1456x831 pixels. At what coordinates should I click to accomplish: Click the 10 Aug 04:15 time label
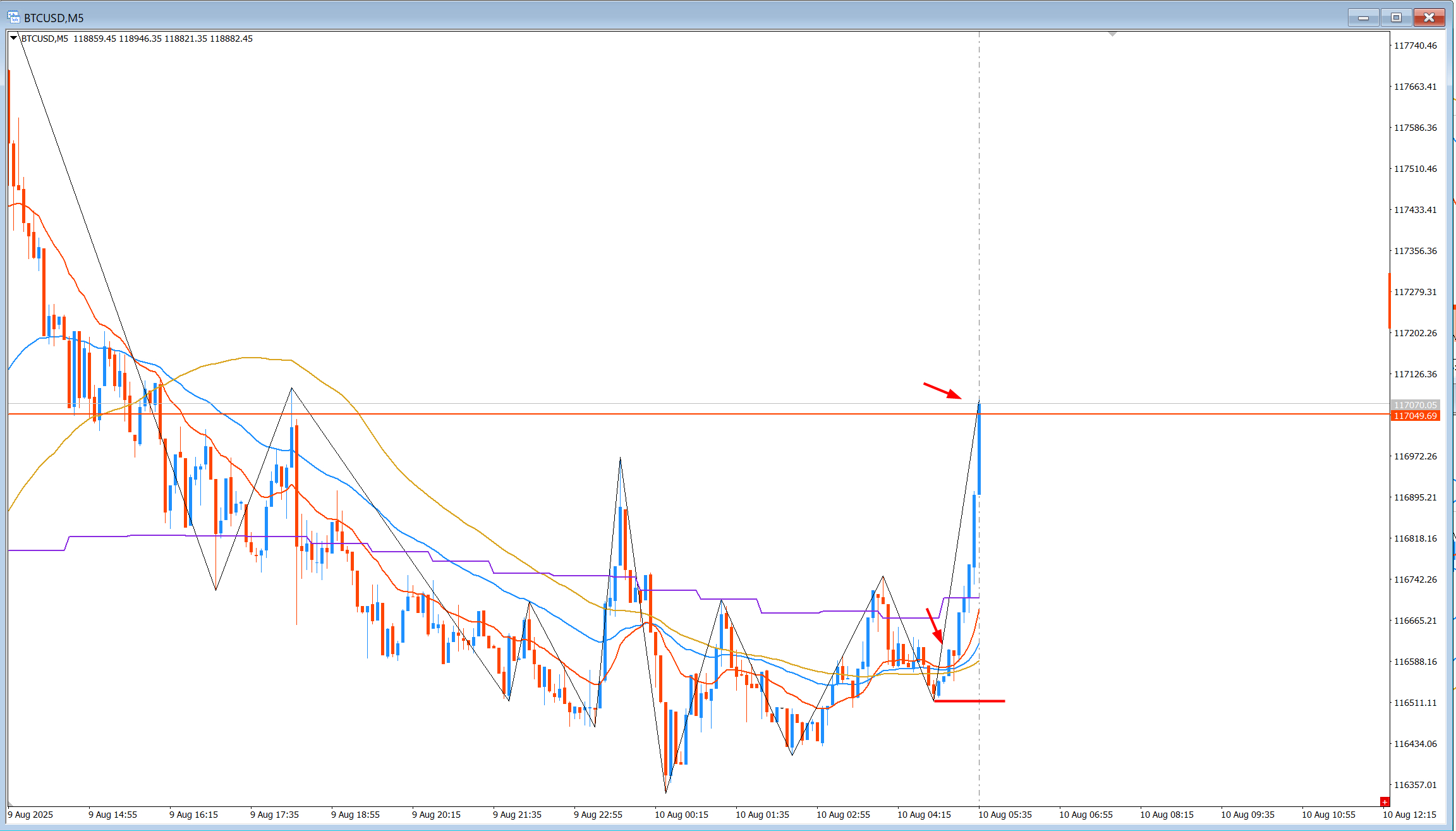[x=924, y=815]
